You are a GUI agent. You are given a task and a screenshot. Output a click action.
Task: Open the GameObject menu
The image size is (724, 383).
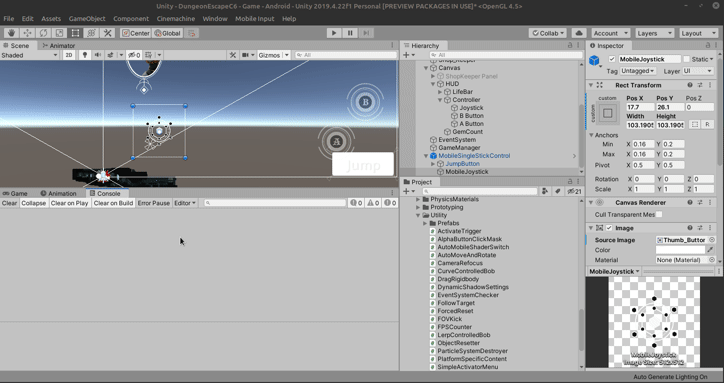pyautogui.click(x=87, y=18)
